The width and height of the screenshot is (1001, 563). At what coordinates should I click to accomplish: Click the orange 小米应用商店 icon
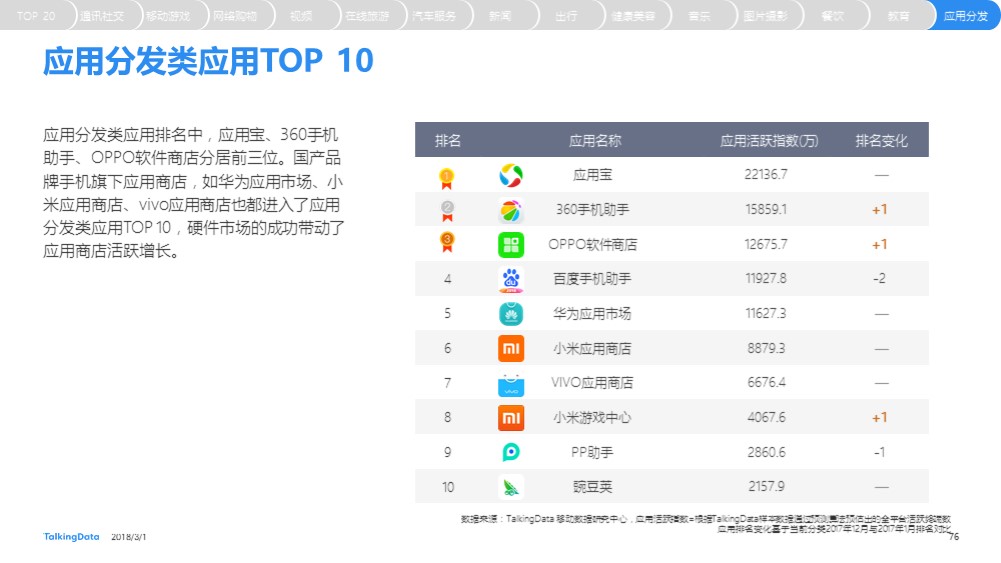pyautogui.click(x=511, y=349)
